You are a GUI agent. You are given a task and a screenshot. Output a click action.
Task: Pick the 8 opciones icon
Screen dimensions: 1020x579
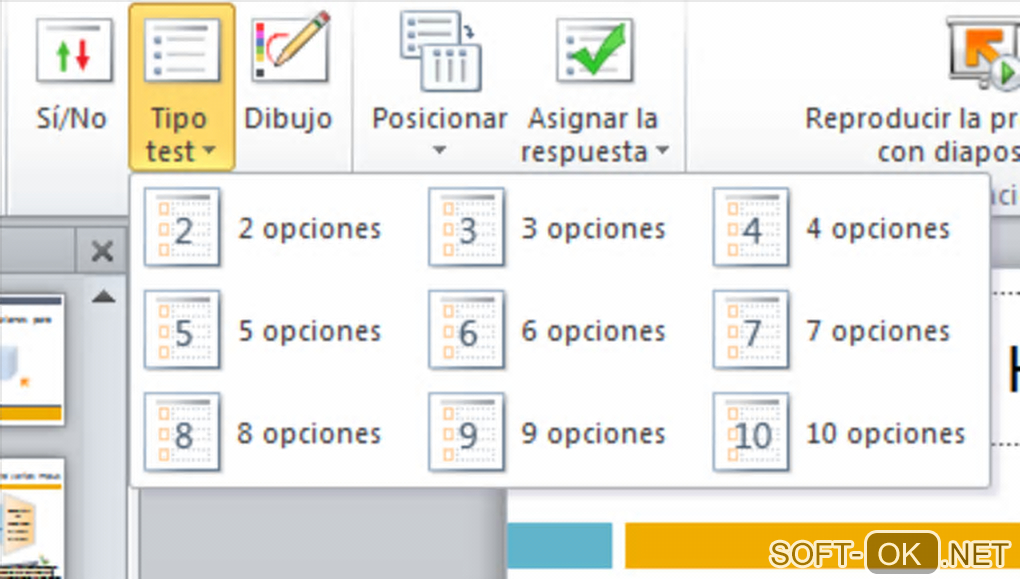point(182,433)
